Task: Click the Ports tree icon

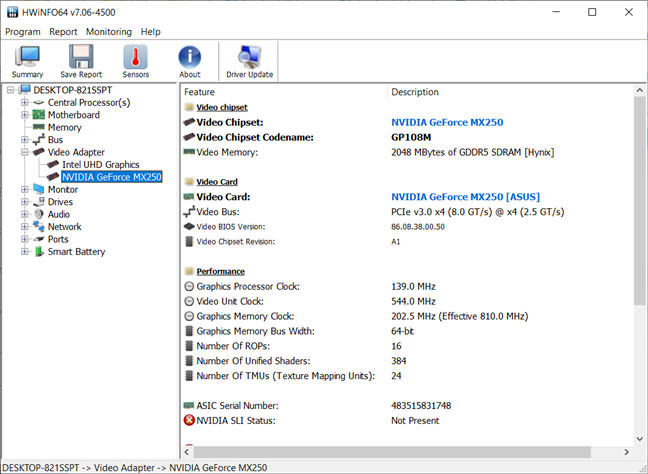Action: (x=38, y=239)
